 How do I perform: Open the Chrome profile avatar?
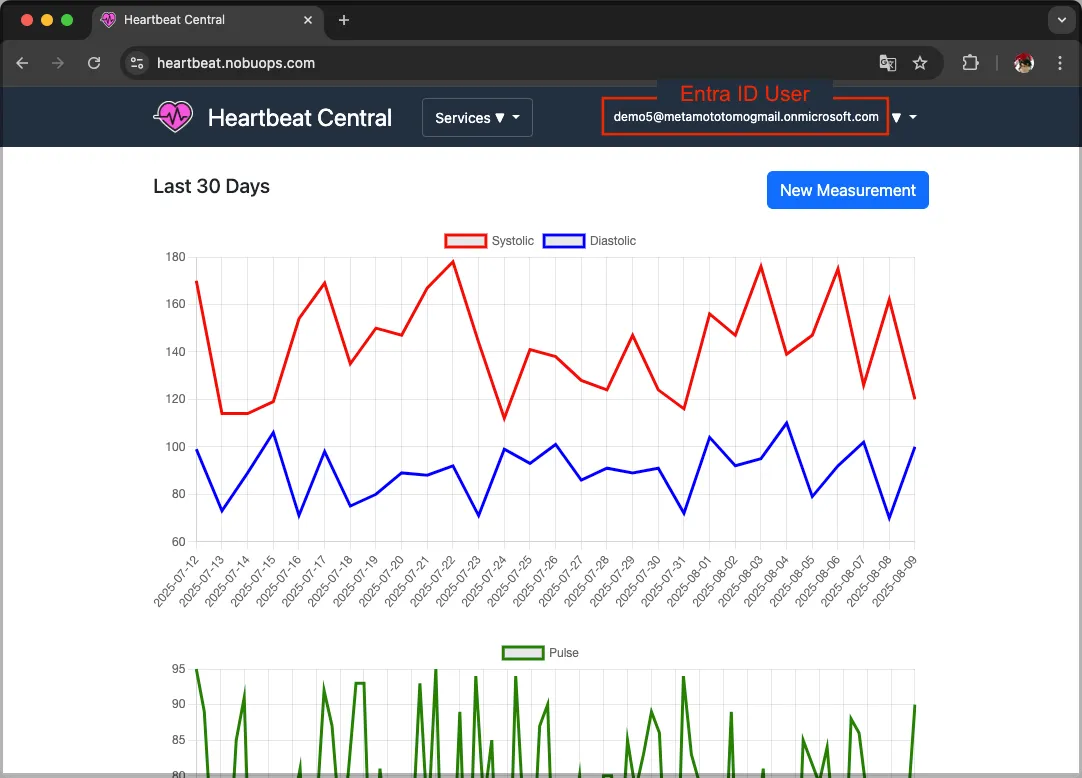tap(1023, 63)
